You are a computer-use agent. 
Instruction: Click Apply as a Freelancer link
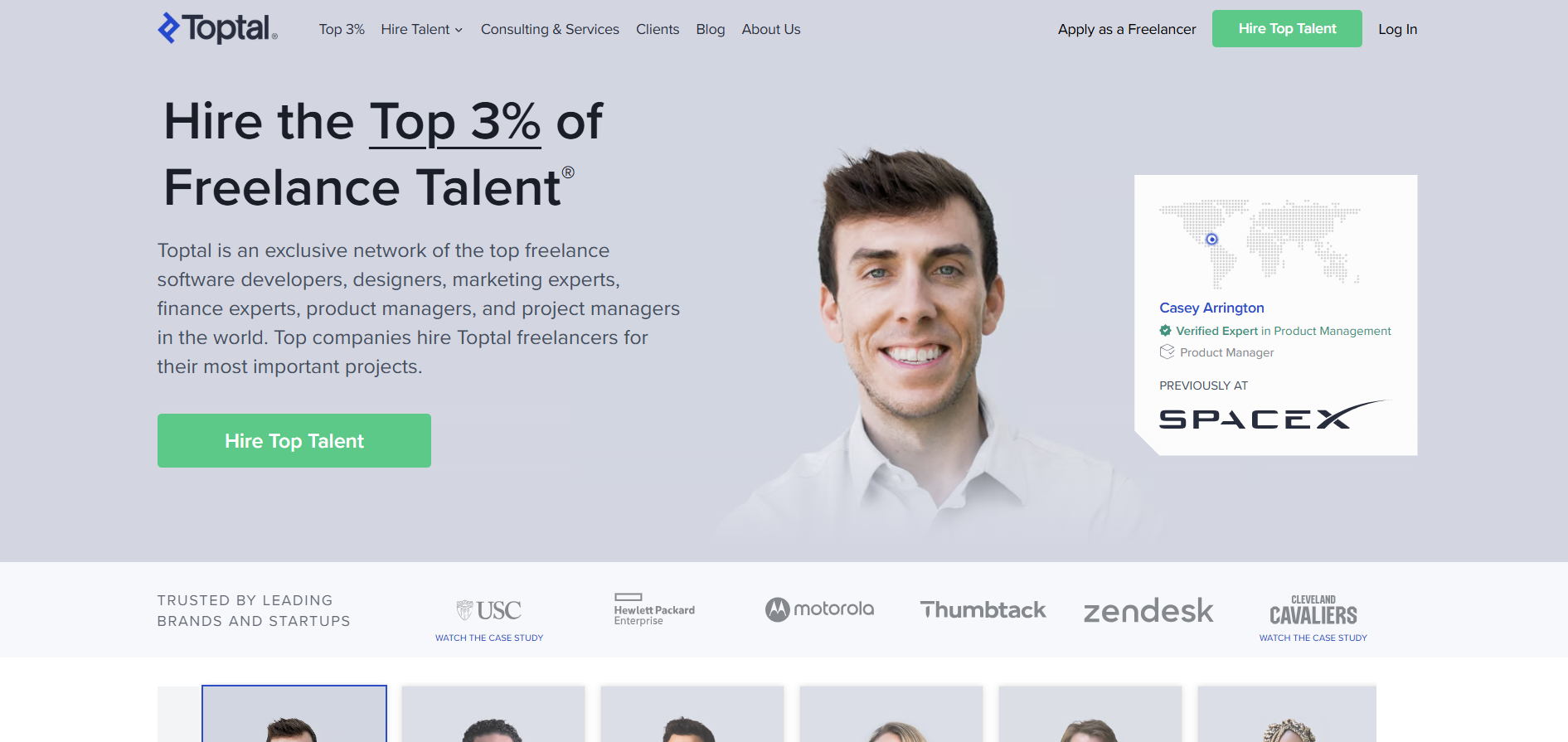point(1127,29)
